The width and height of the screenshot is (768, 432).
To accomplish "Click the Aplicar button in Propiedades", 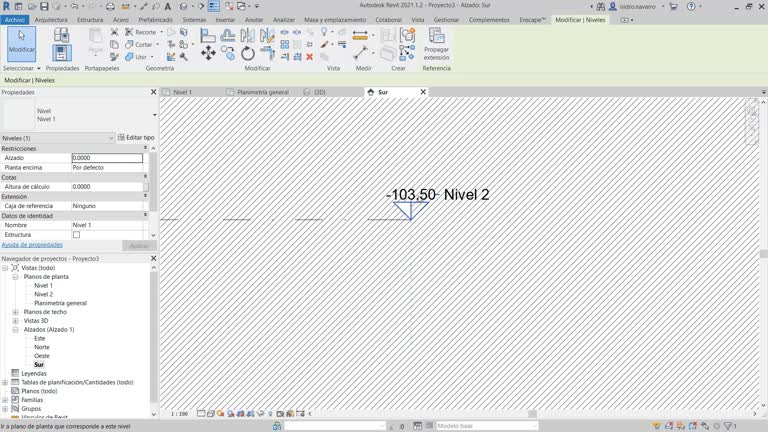I will coord(139,245).
